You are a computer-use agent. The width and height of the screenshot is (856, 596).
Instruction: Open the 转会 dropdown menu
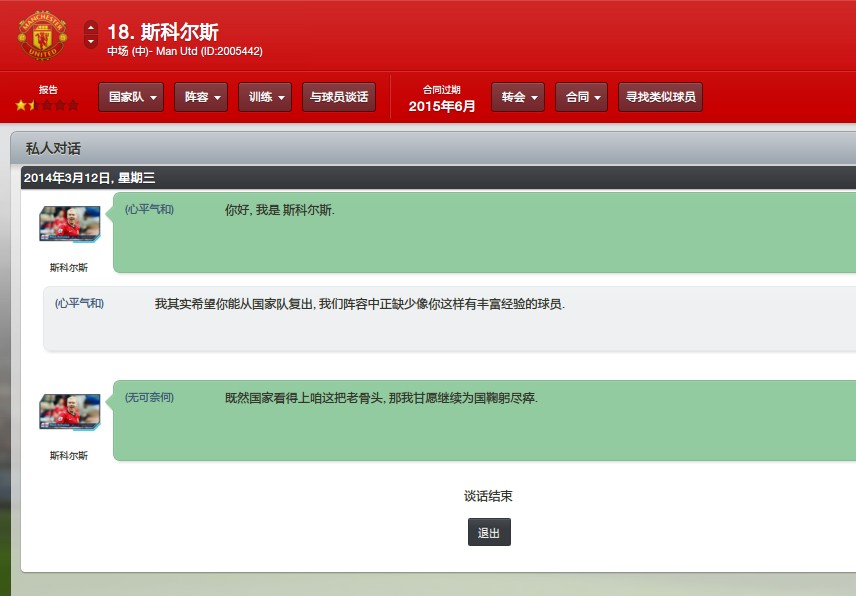518,97
